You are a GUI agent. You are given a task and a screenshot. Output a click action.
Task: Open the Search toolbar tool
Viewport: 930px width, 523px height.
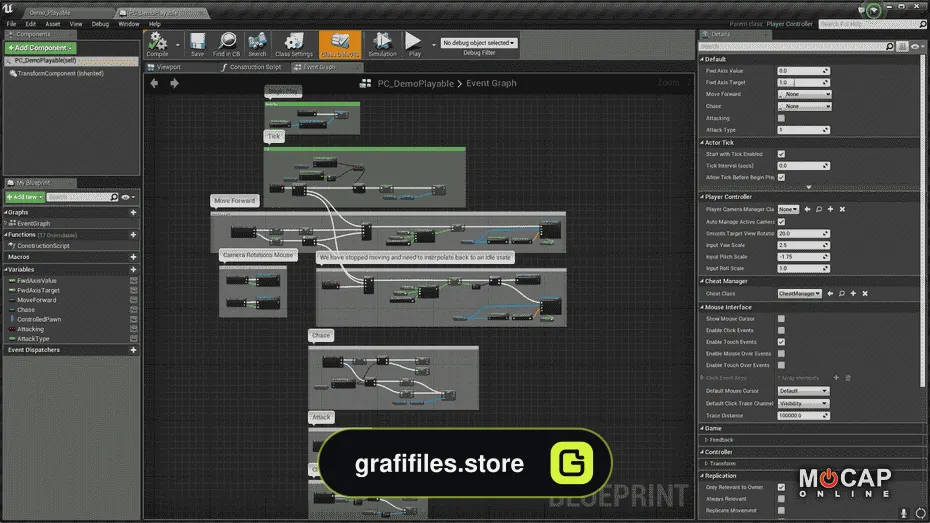coord(257,45)
